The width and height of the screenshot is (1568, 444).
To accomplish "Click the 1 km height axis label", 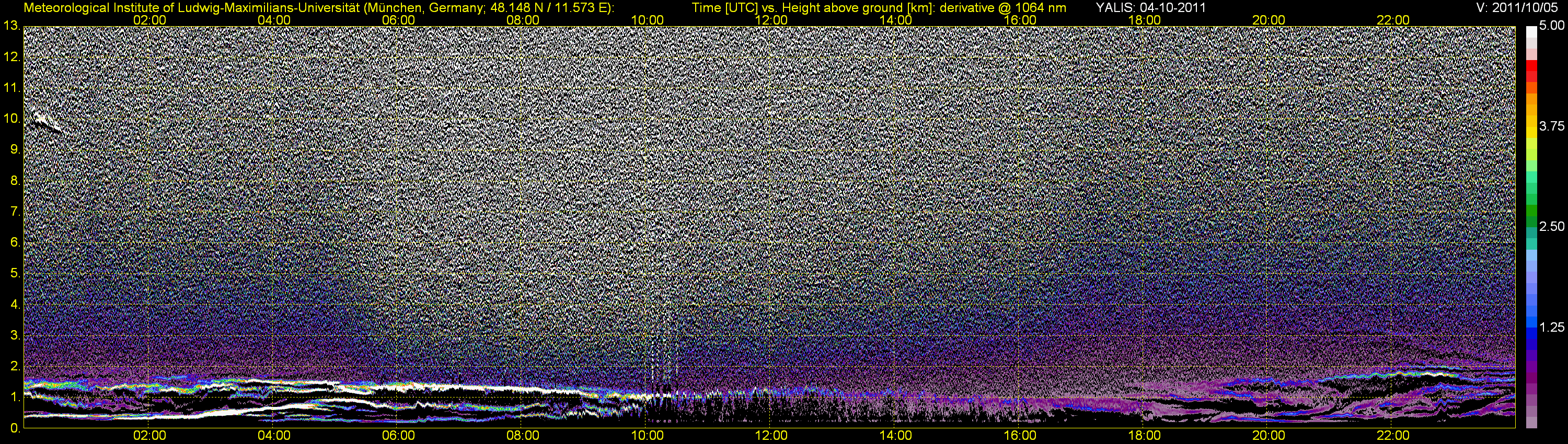I will click(x=15, y=397).
